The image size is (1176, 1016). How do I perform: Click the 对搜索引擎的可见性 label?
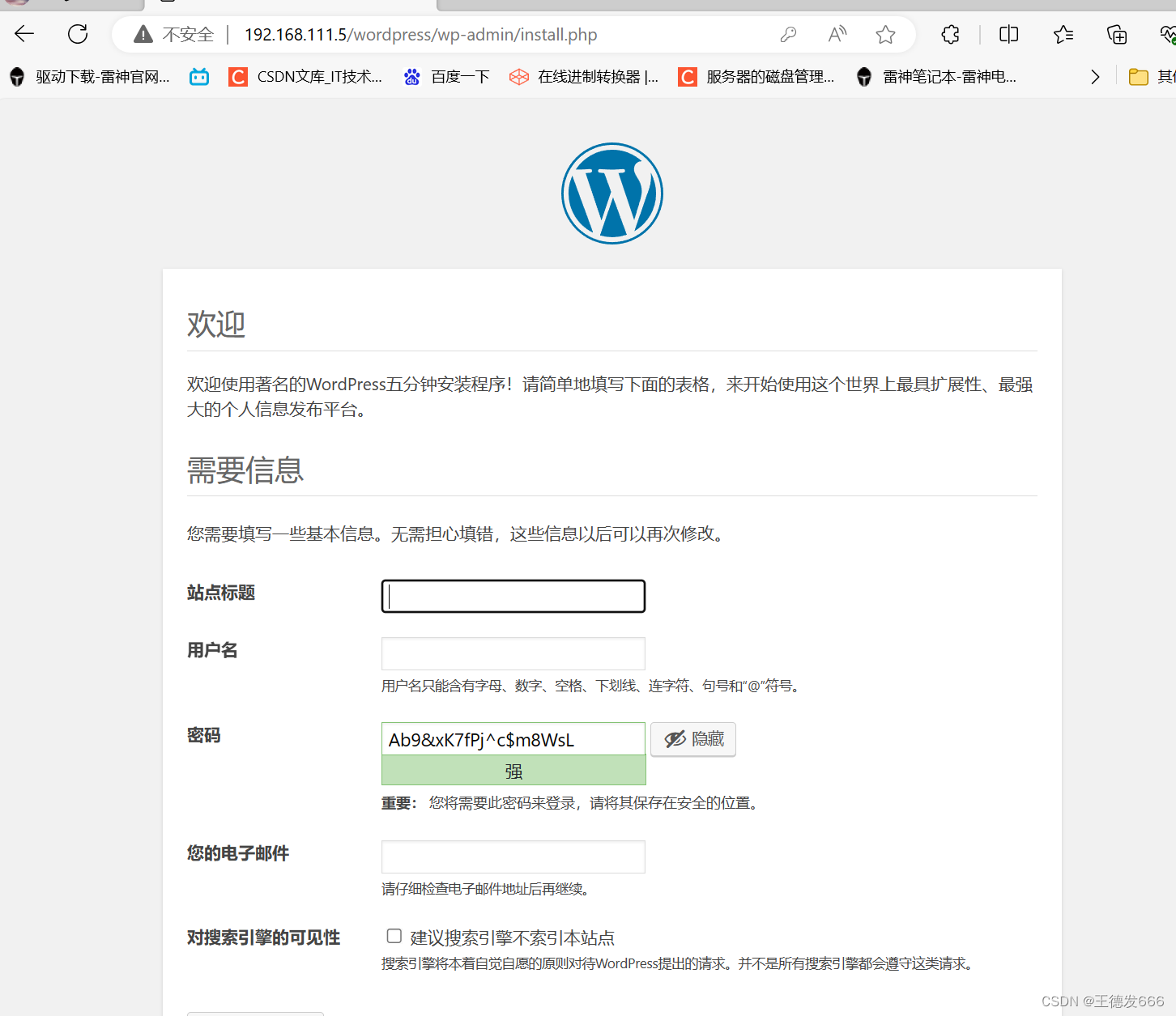[x=264, y=937]
